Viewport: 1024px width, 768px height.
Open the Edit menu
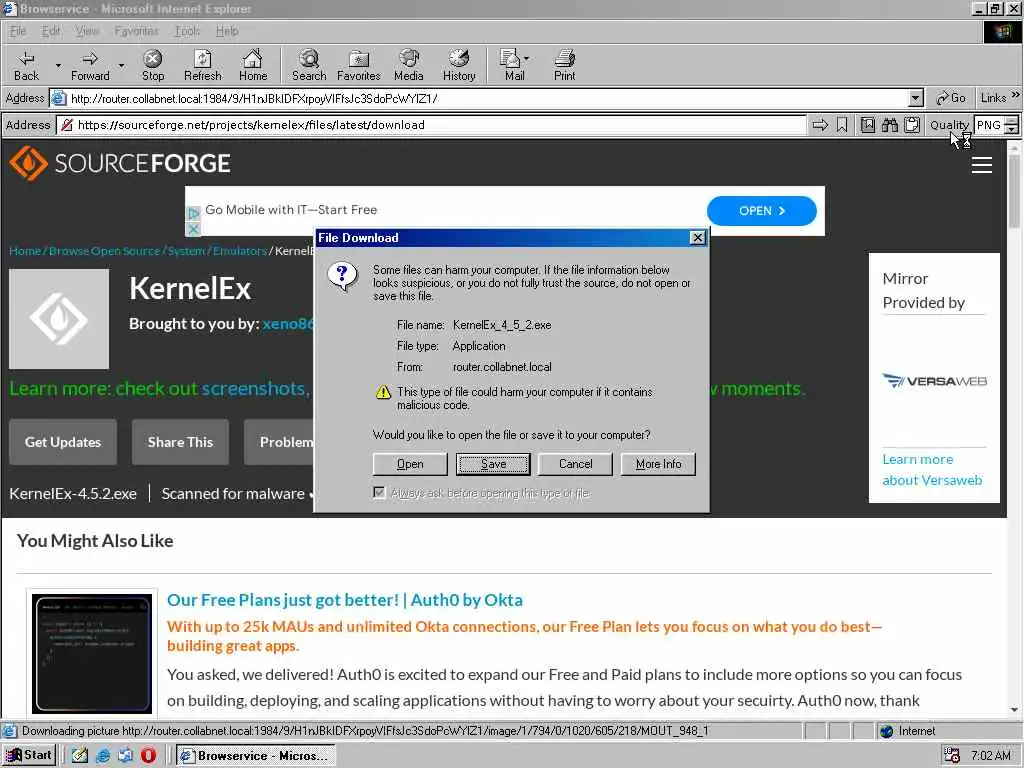click(x=50, y=31)
